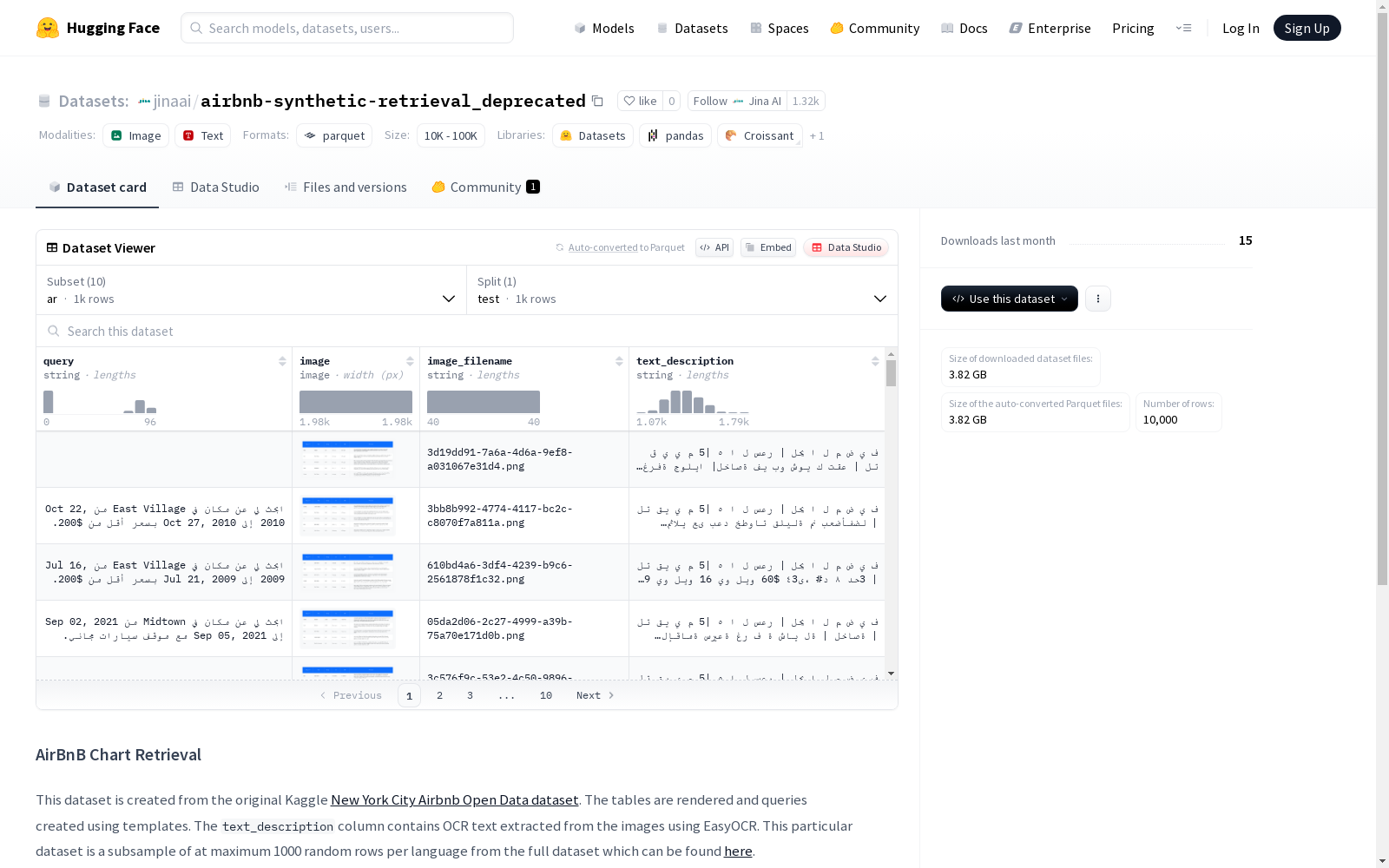
Task: Follow the 'here' full dataset link
Action: (738, 851)
